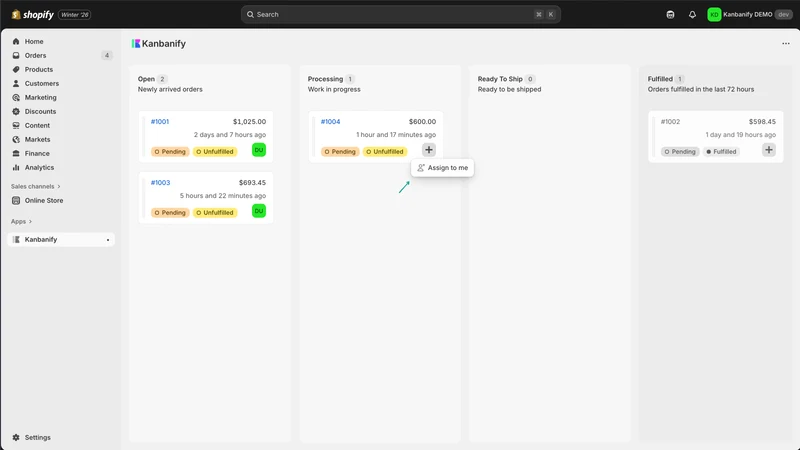Open the three-dot more actions menu
The image size is (800, 450).
point(786,43)
